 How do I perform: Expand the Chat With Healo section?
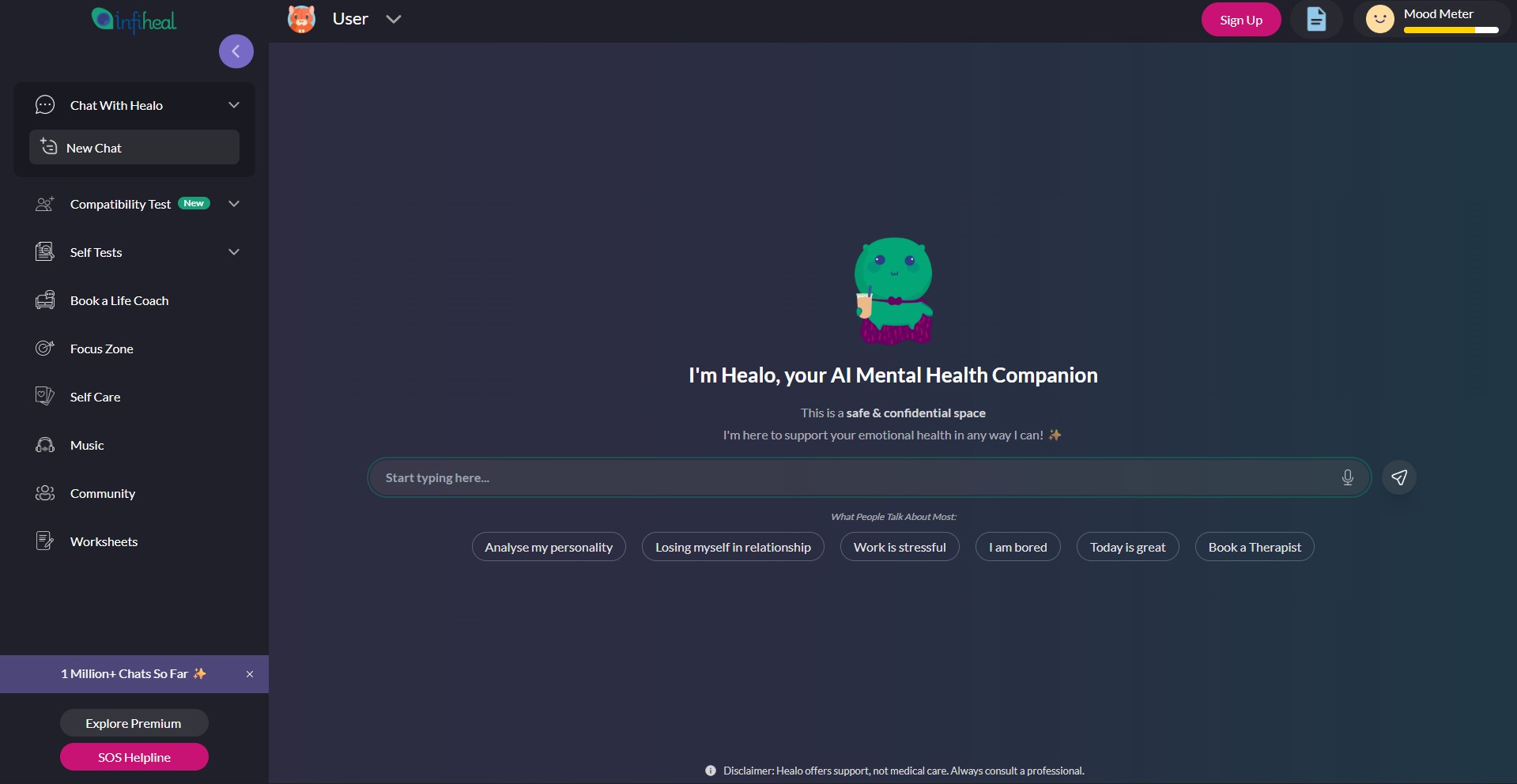[234, 105]
